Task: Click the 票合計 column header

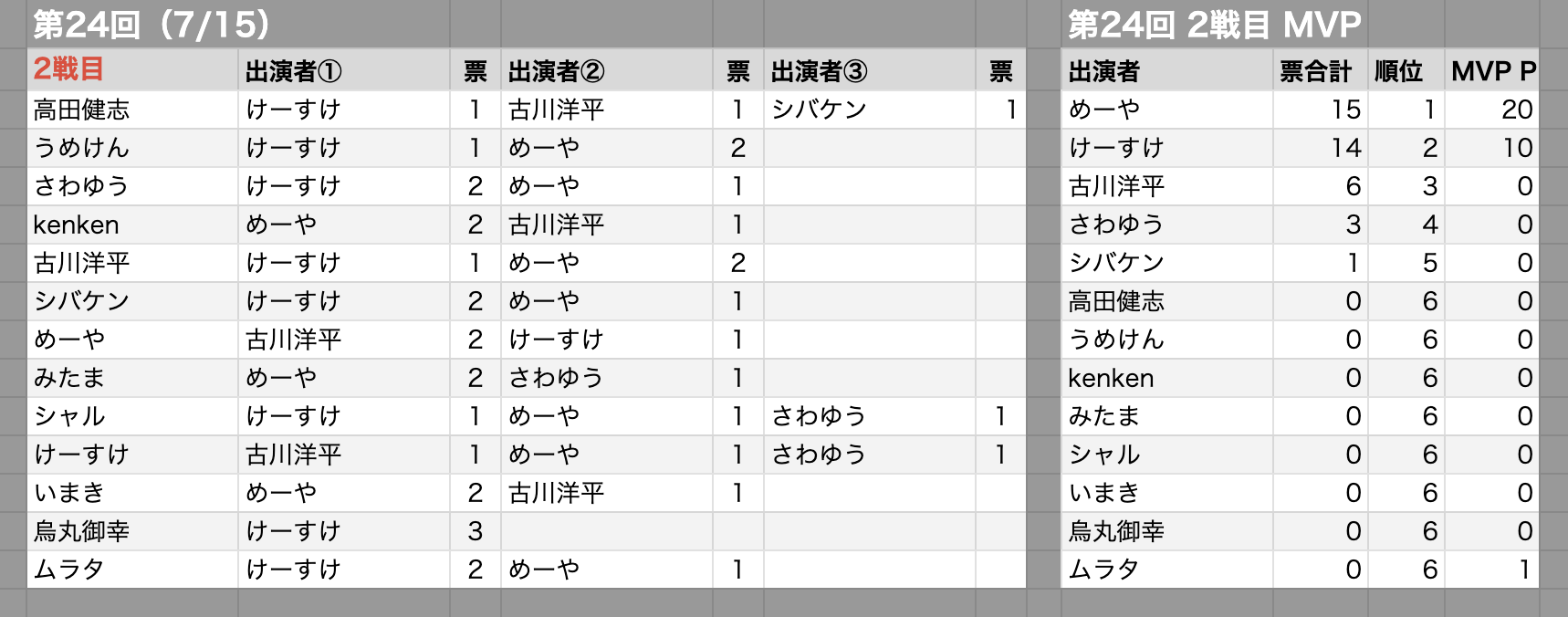Action: click(x=1321, y=70)
